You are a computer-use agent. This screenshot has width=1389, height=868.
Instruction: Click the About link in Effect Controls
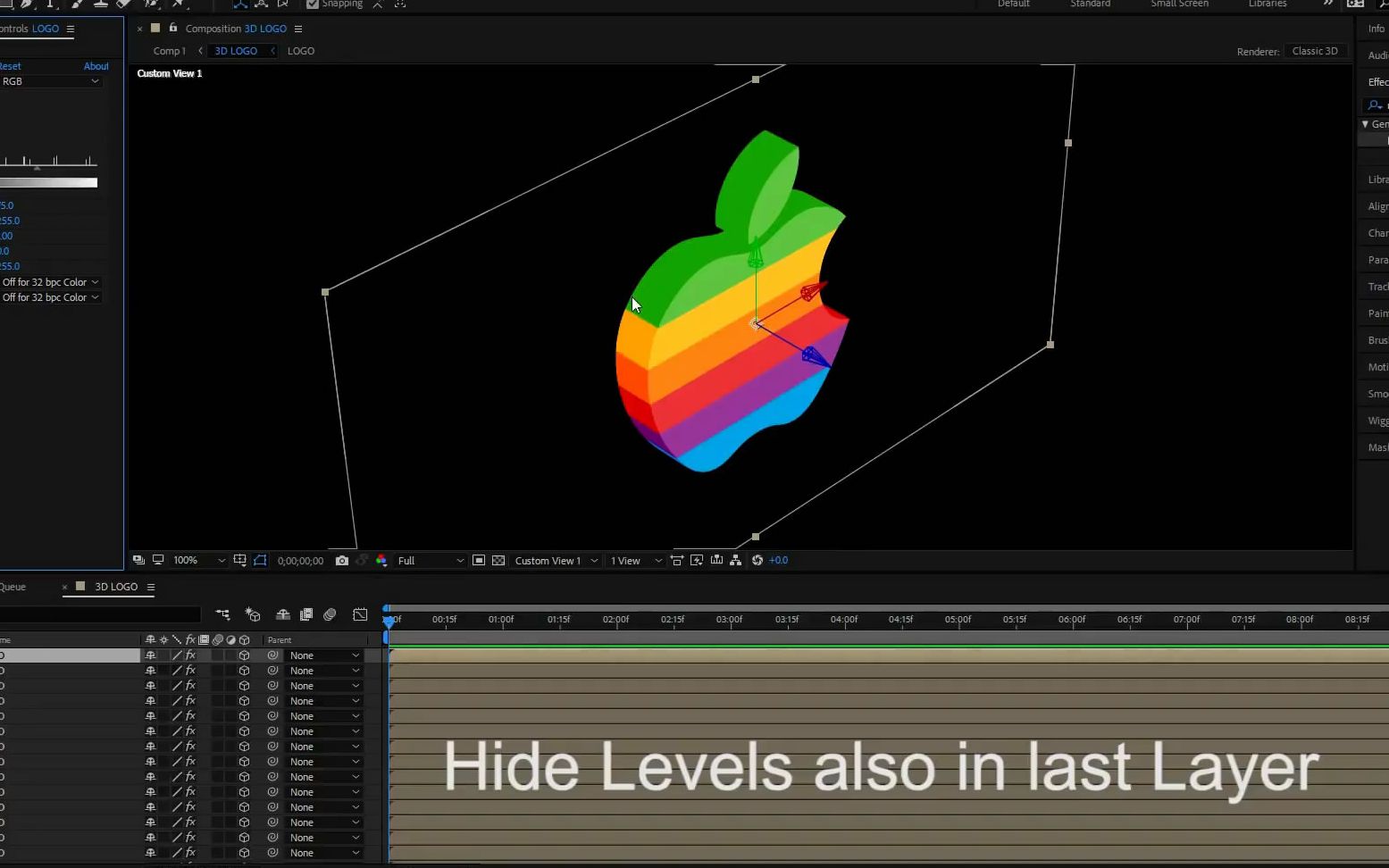point(96,65)
